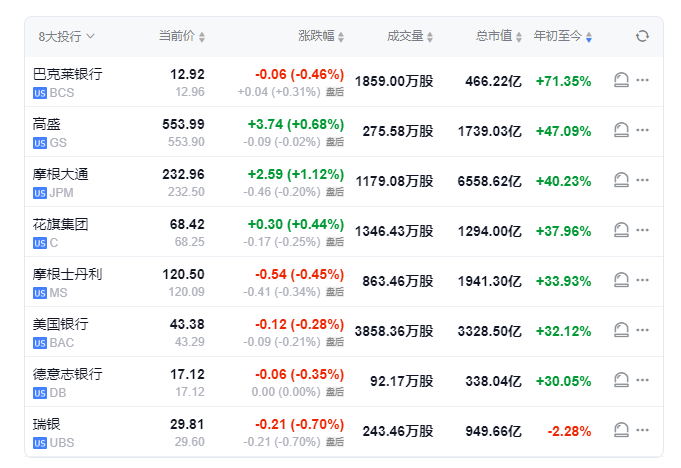Open the 8大投行 category dropdown
Image resolution: width=681 pixels, height=468 pixels.
click(66, 36)
